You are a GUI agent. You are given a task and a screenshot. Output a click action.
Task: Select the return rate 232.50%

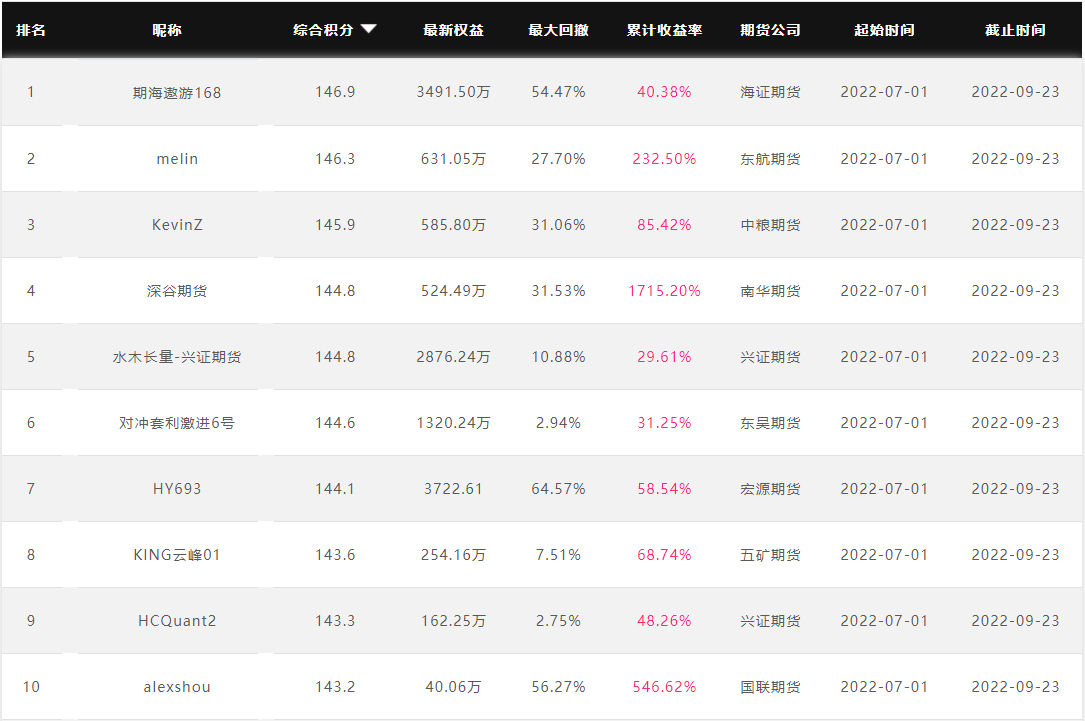point(664,159)
